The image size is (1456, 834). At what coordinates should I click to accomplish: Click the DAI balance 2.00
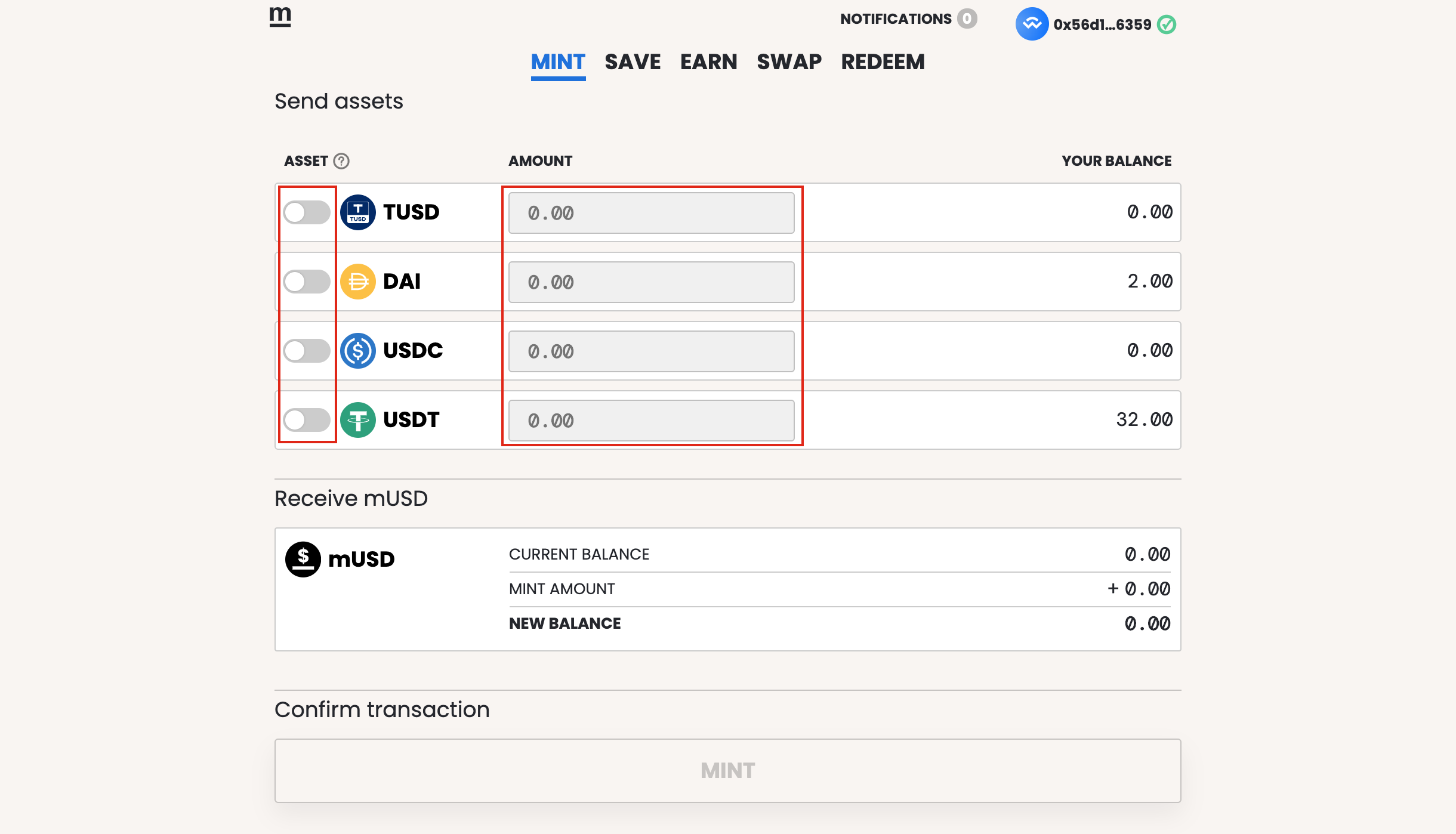(x=1150, y=281)
